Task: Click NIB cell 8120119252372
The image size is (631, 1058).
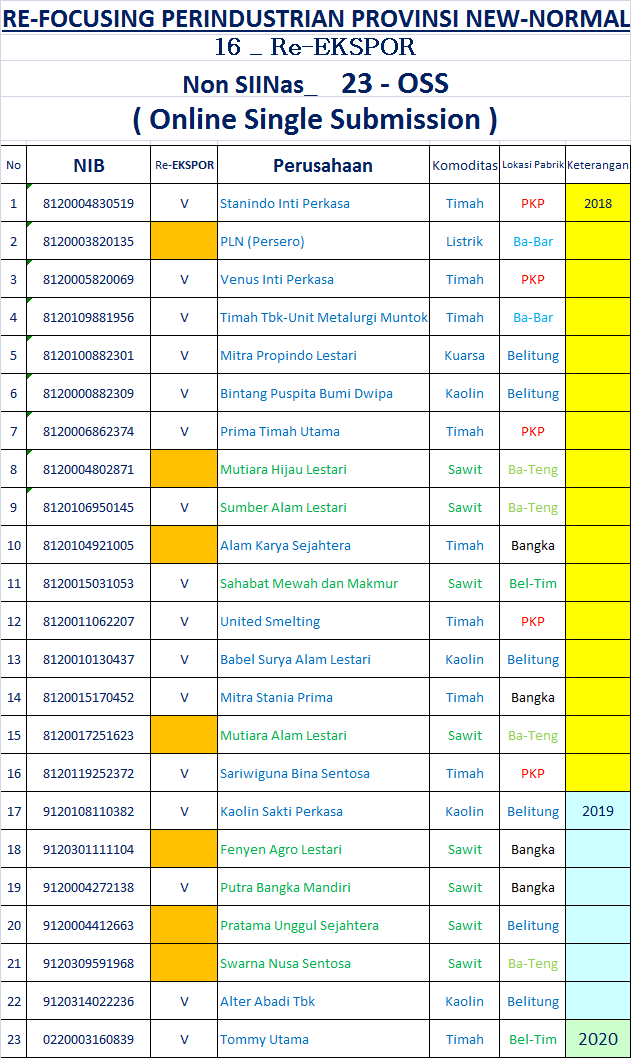Action: [x=88, y=773]
